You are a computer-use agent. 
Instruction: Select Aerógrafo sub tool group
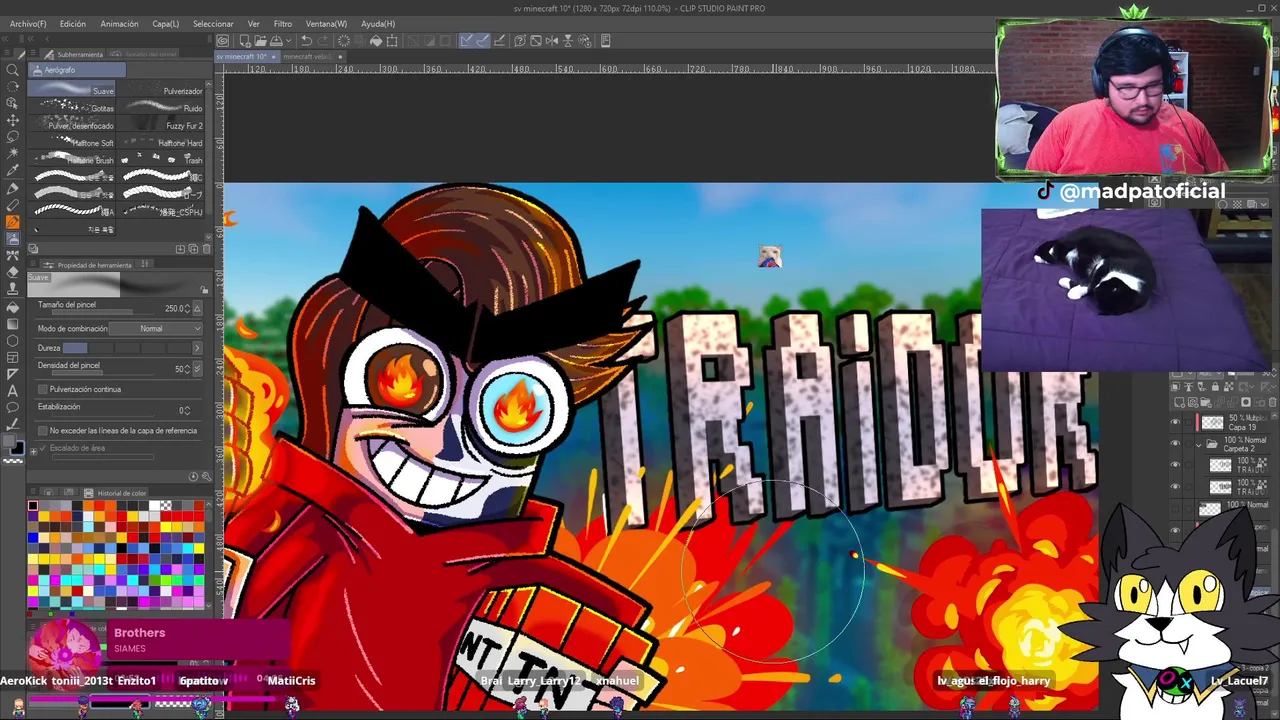tap(77, 70)
